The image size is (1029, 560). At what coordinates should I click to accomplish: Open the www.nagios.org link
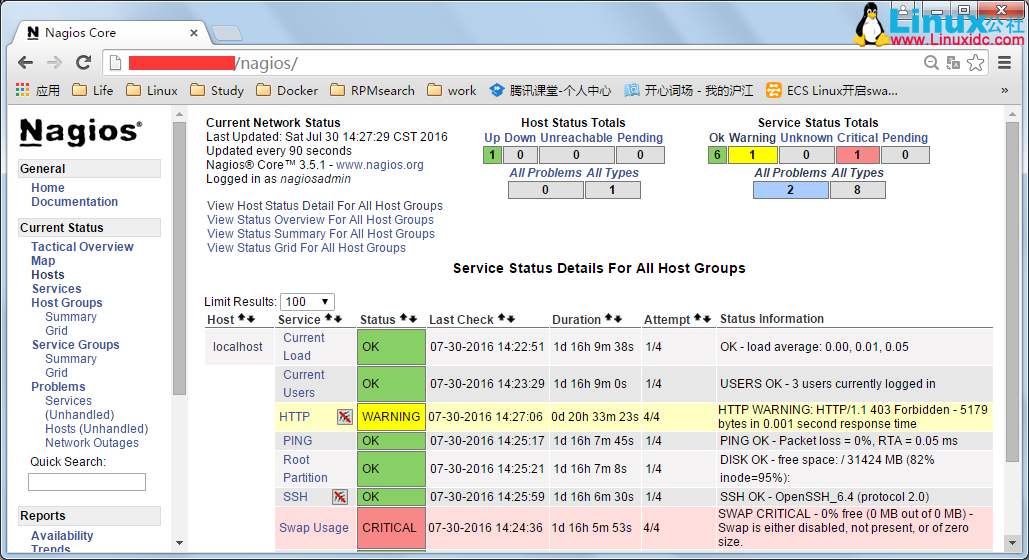point(380,165)
